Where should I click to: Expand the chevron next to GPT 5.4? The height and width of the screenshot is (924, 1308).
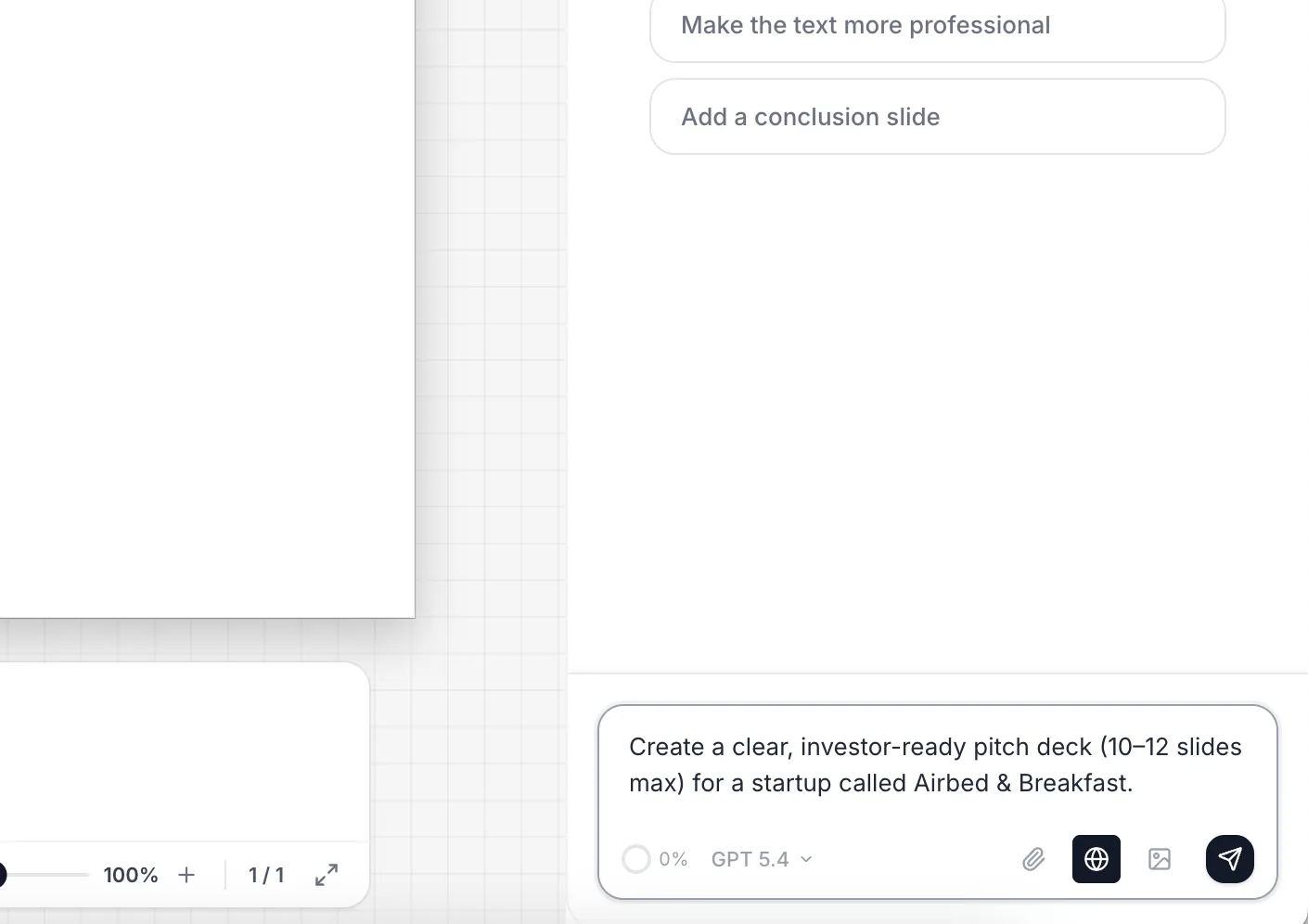[x=805, y=859]
